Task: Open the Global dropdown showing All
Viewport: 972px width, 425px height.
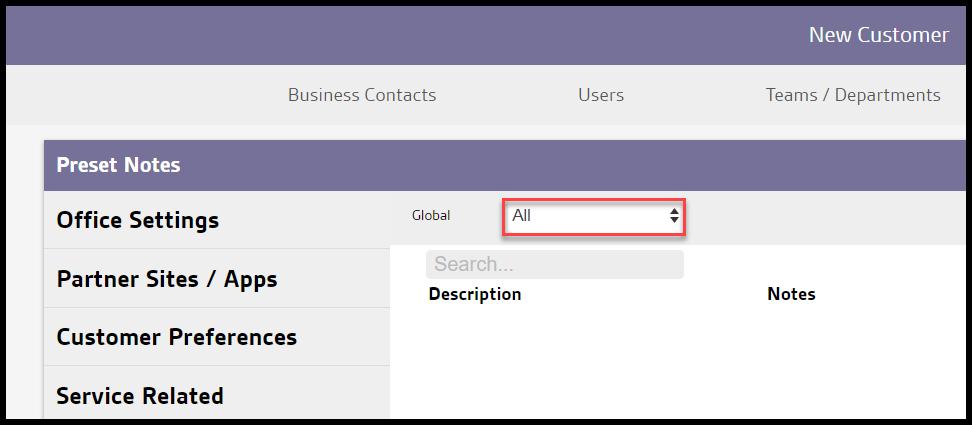Action: tap(590, 215)
